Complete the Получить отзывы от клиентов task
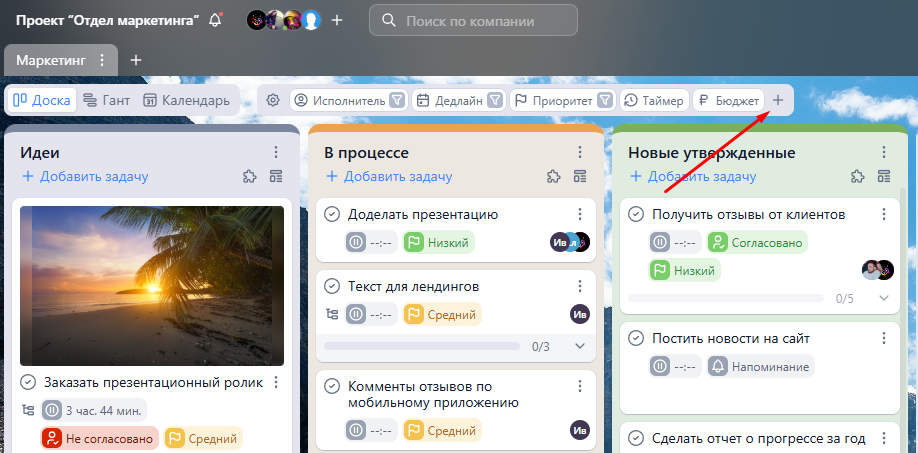Viewport: 918px width, 453px height. [636, 214]
